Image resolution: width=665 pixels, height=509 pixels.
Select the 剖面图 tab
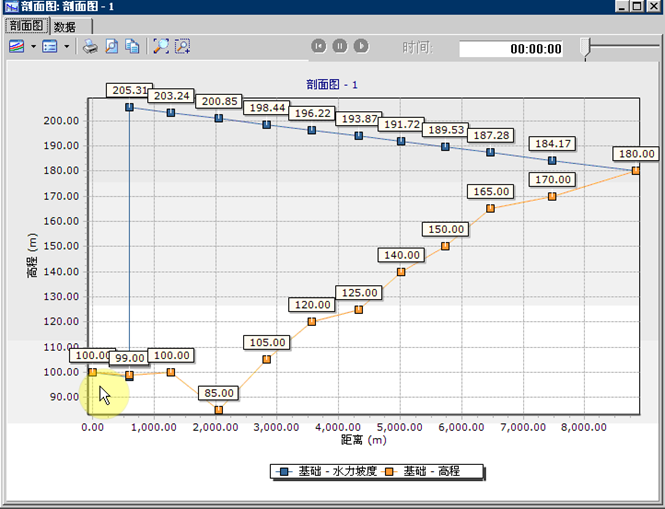click(25, 26)
